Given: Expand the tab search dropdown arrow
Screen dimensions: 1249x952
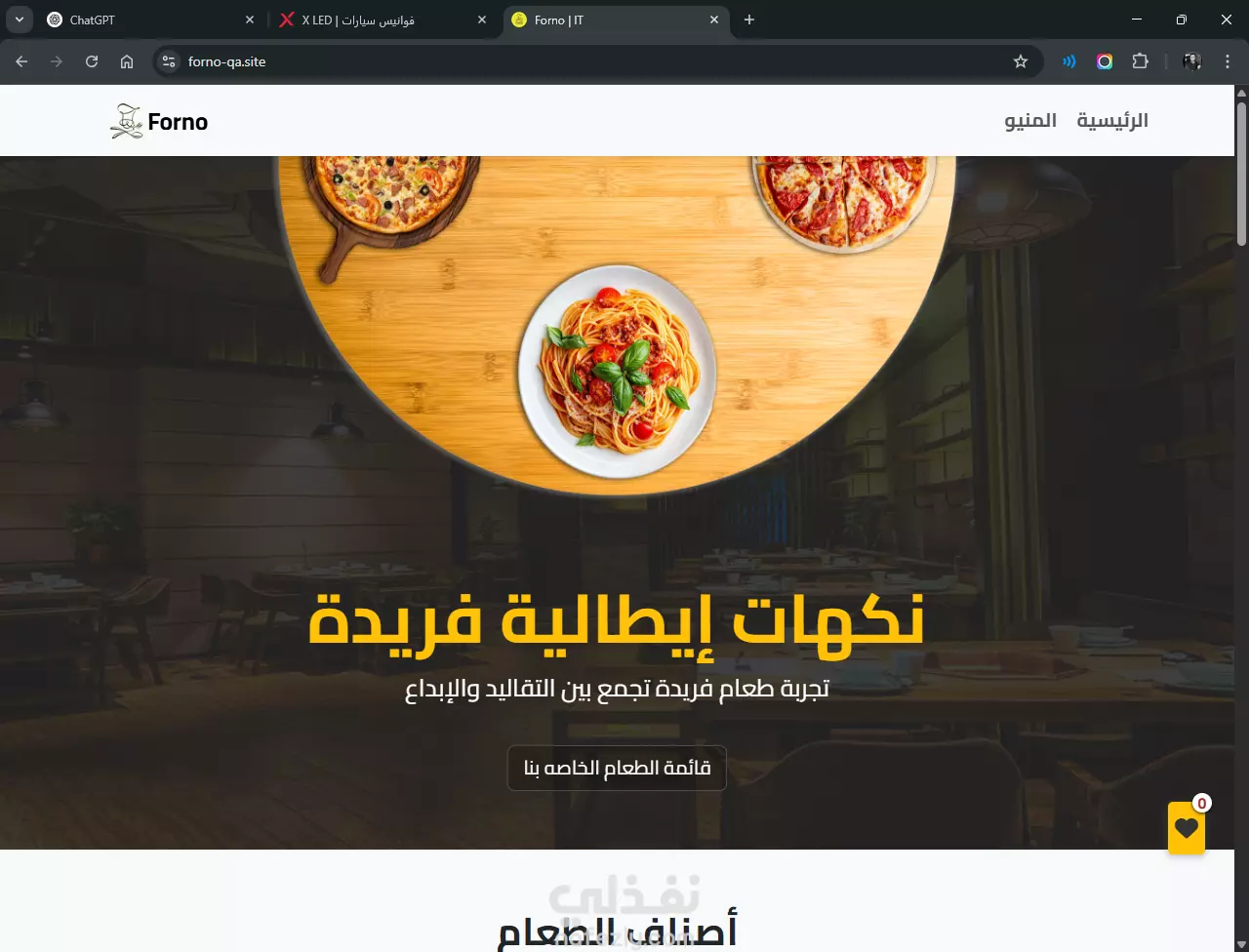Looking at the screenshot, I should [19, 20].
